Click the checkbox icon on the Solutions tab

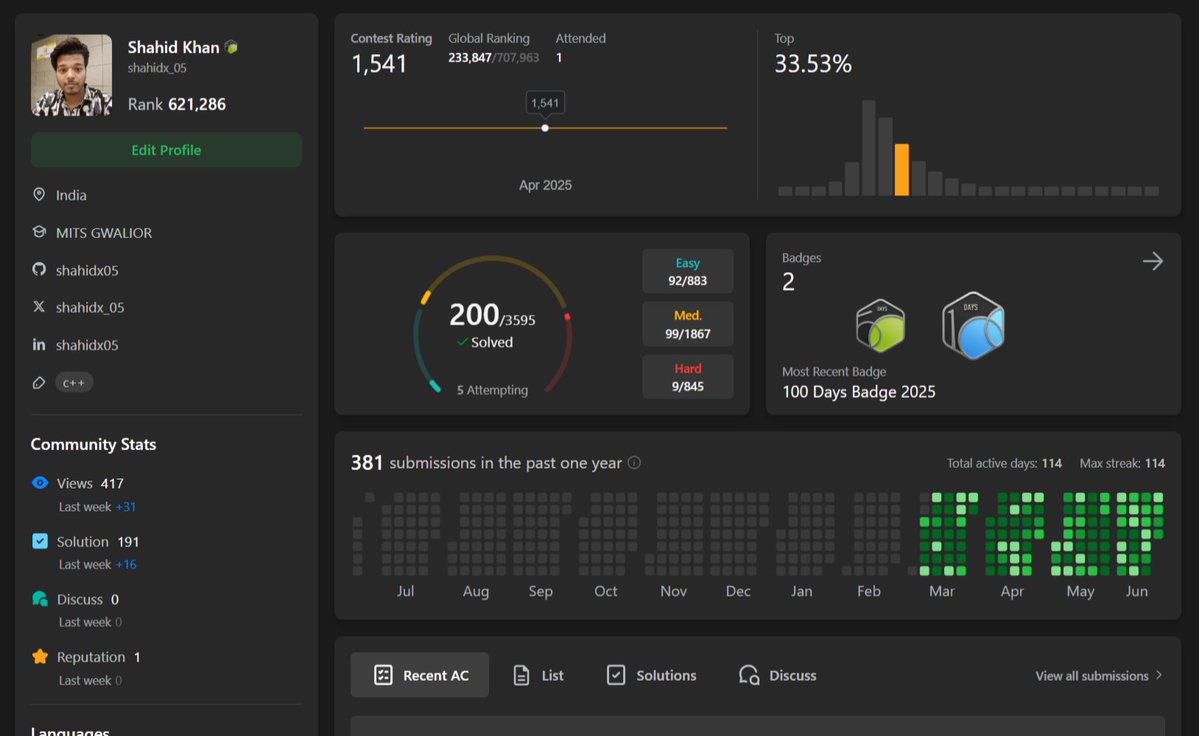click(x=616, y=675)
